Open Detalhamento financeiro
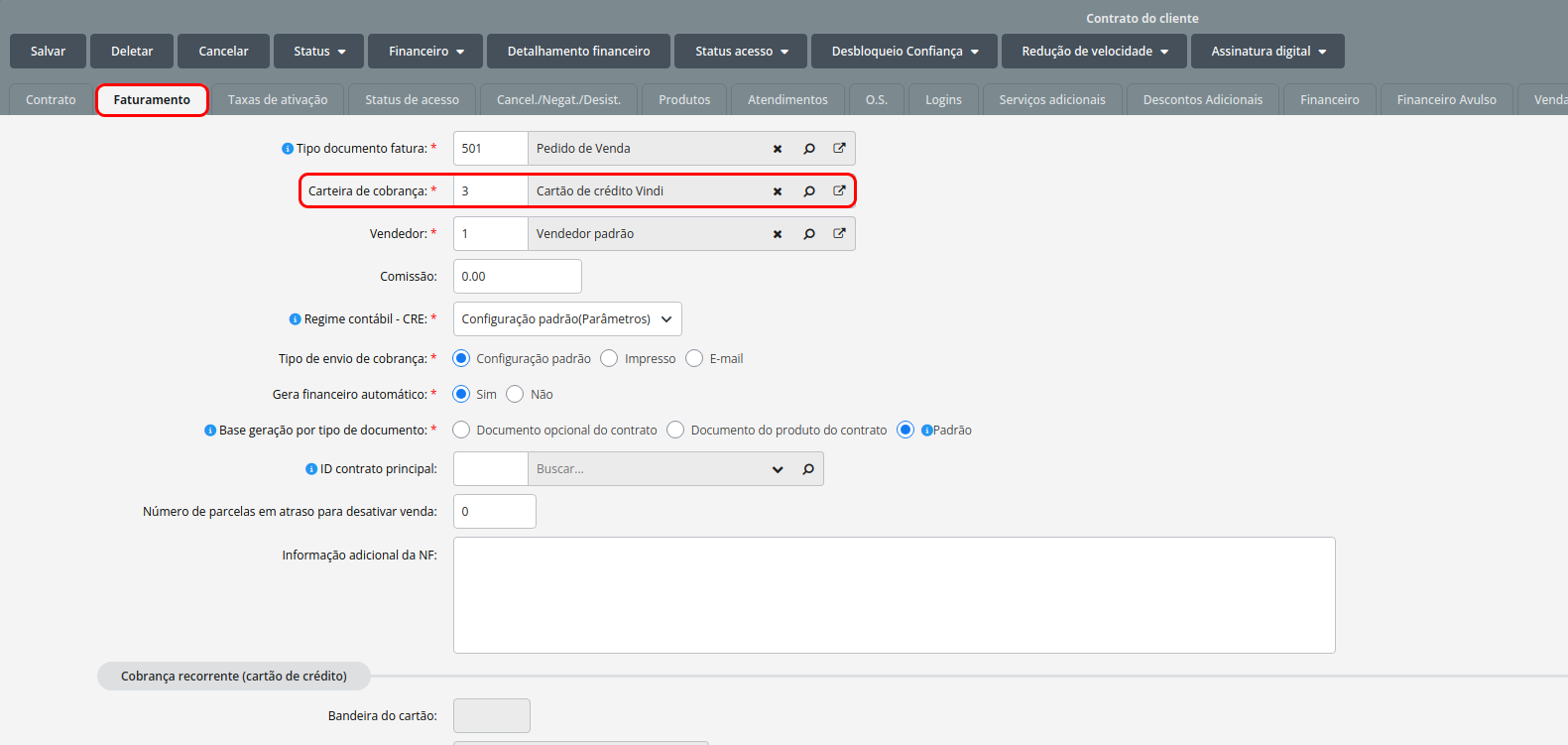The width and height of the screenshot is (1568, 745). coord(578,52)
